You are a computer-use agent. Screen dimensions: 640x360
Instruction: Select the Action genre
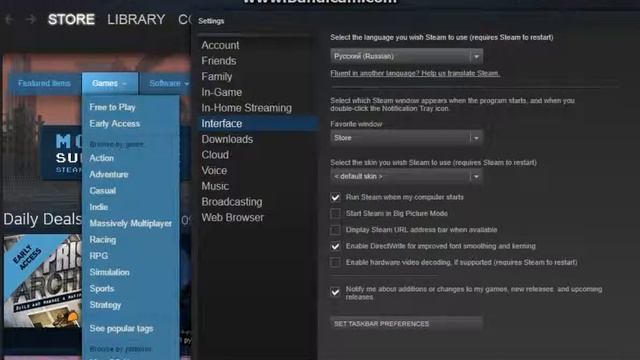click(x=102, y=158)
